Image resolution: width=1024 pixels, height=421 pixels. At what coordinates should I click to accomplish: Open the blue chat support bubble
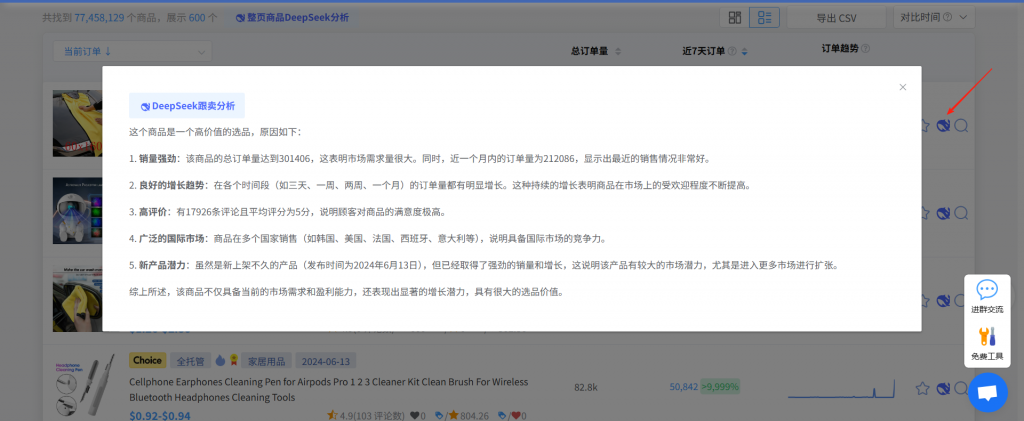(x=987, y=392)
